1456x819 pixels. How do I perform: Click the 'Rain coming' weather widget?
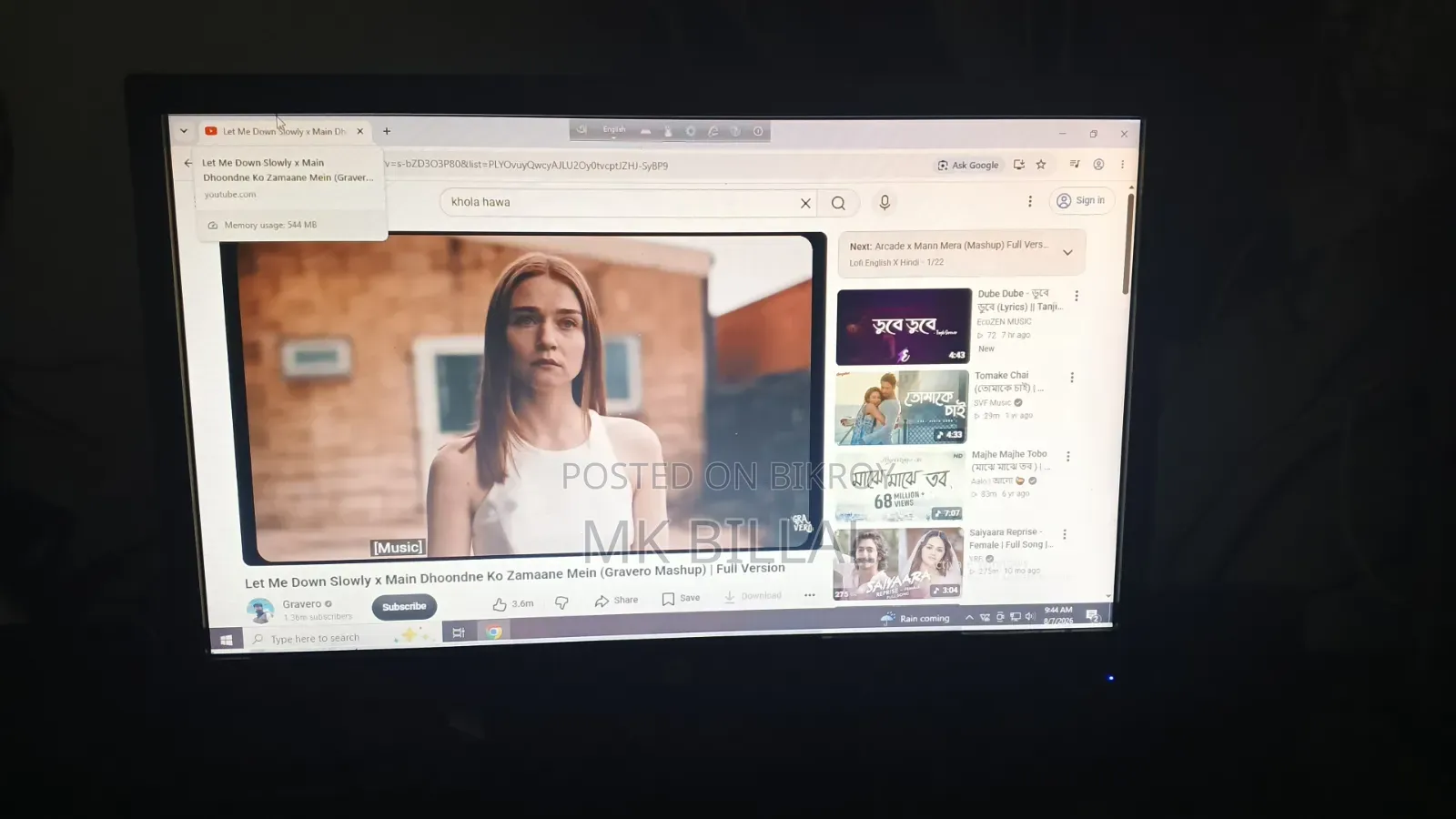click(915, 619)
